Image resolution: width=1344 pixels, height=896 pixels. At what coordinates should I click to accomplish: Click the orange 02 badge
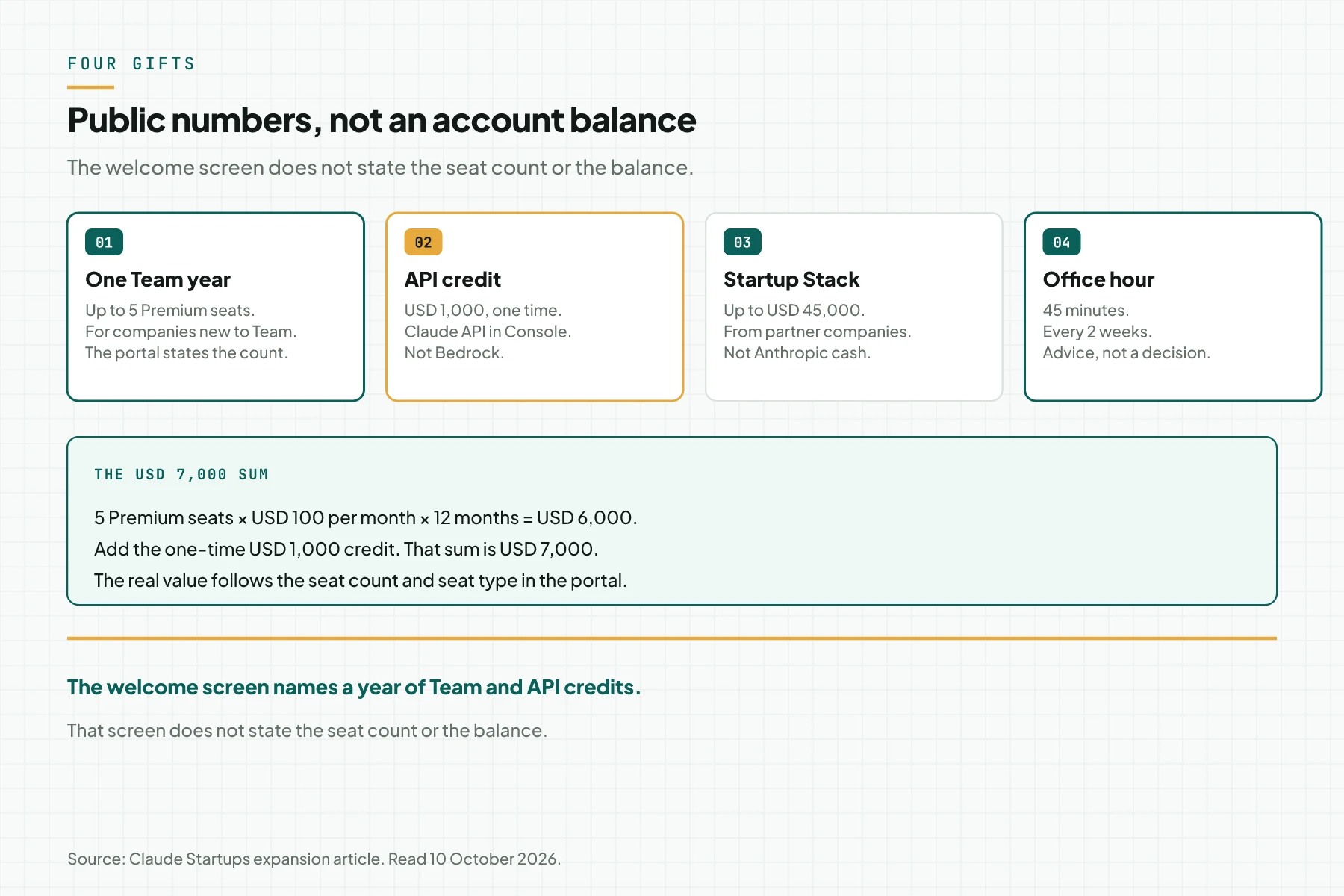coord(423,242)
